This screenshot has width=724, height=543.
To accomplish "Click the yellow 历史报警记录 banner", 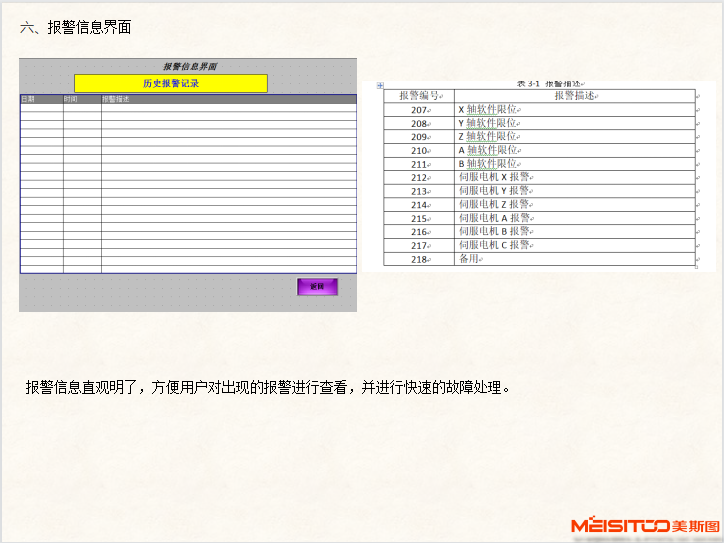I will click(x=171, y=83).
